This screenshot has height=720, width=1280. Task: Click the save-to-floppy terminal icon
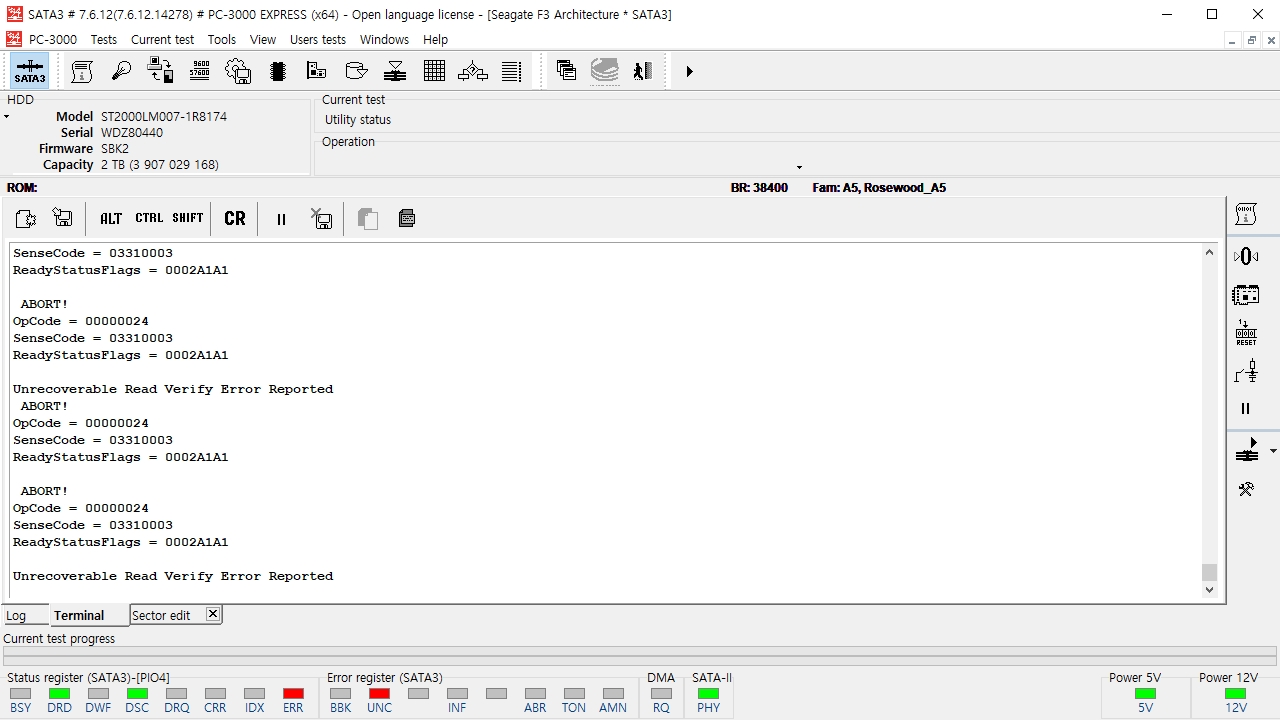(62, 219)
